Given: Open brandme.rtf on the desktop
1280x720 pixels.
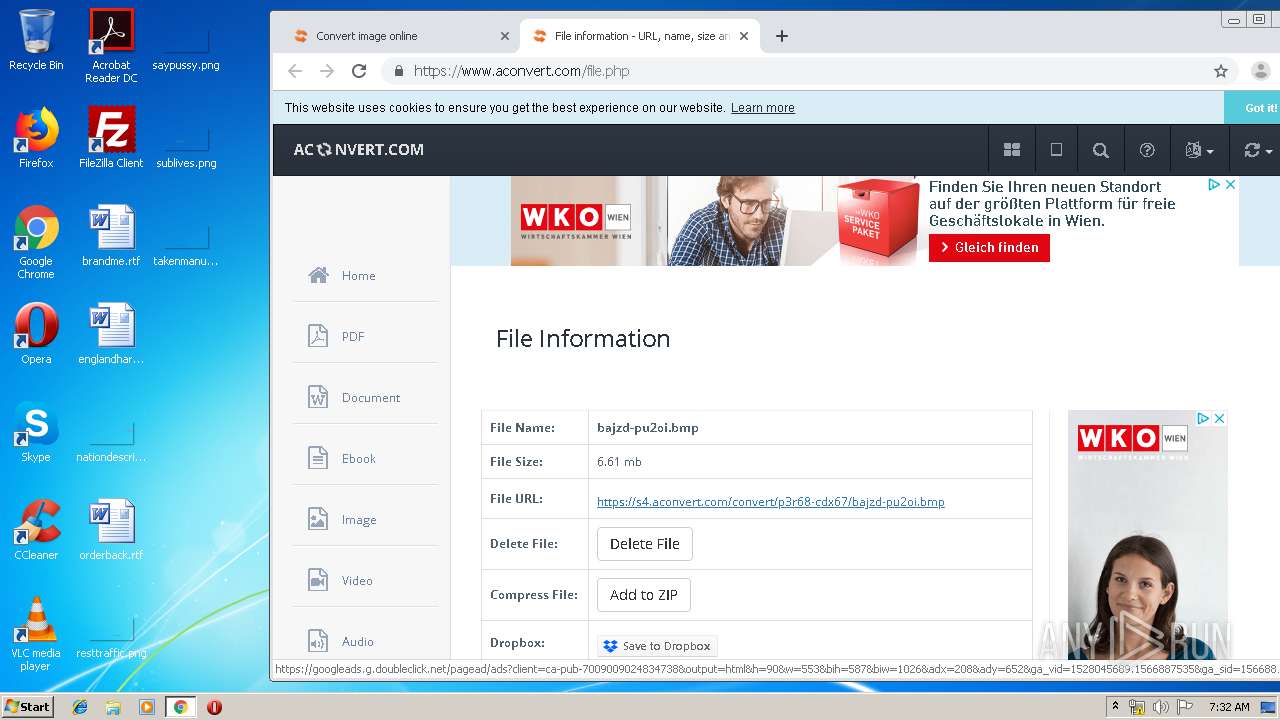Looking at the screenshot, I should [111, 236].
